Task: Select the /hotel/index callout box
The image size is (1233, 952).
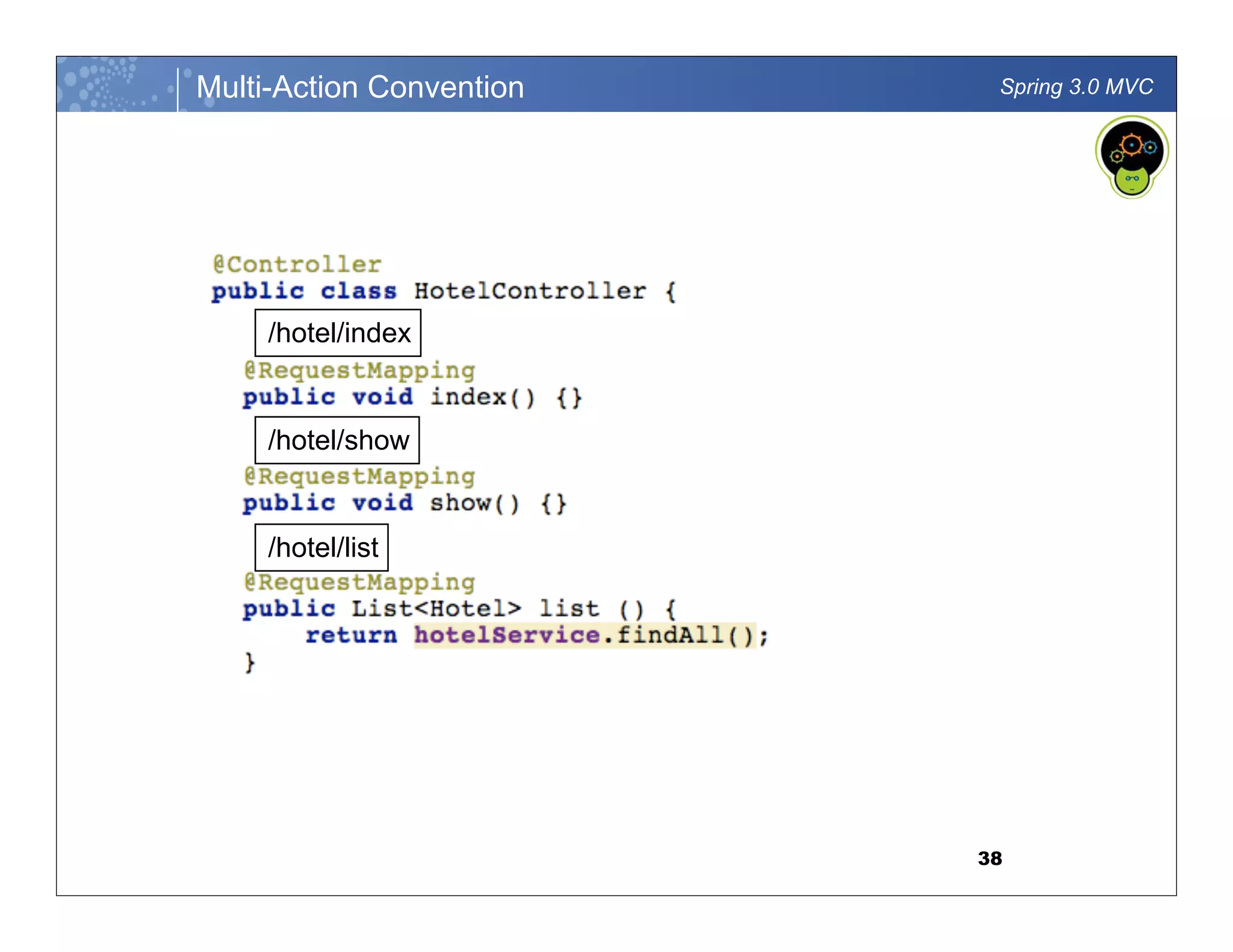Action: [338, 333]
